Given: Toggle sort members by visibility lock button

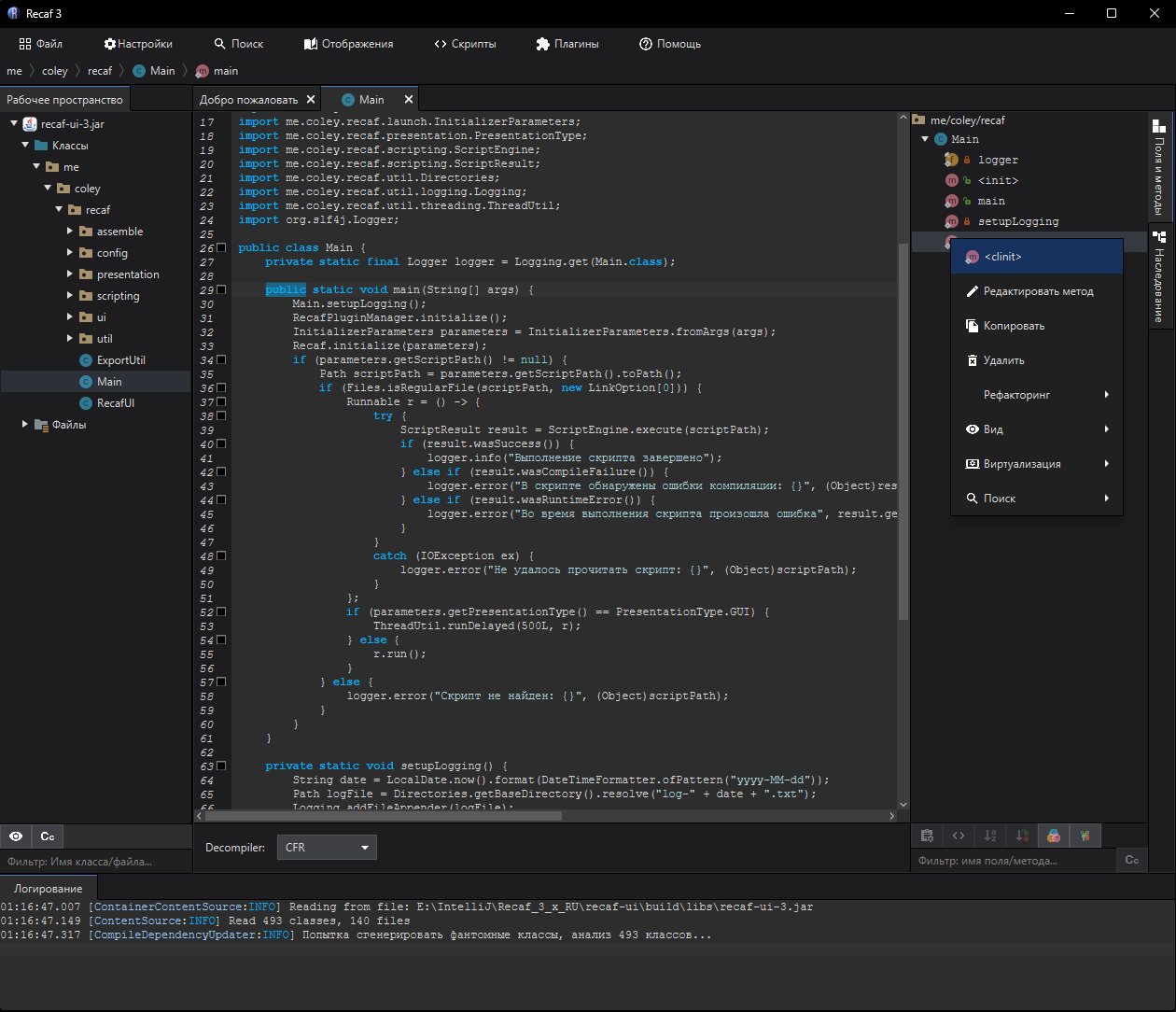Looking at the screenshot, I should 1022,836.
